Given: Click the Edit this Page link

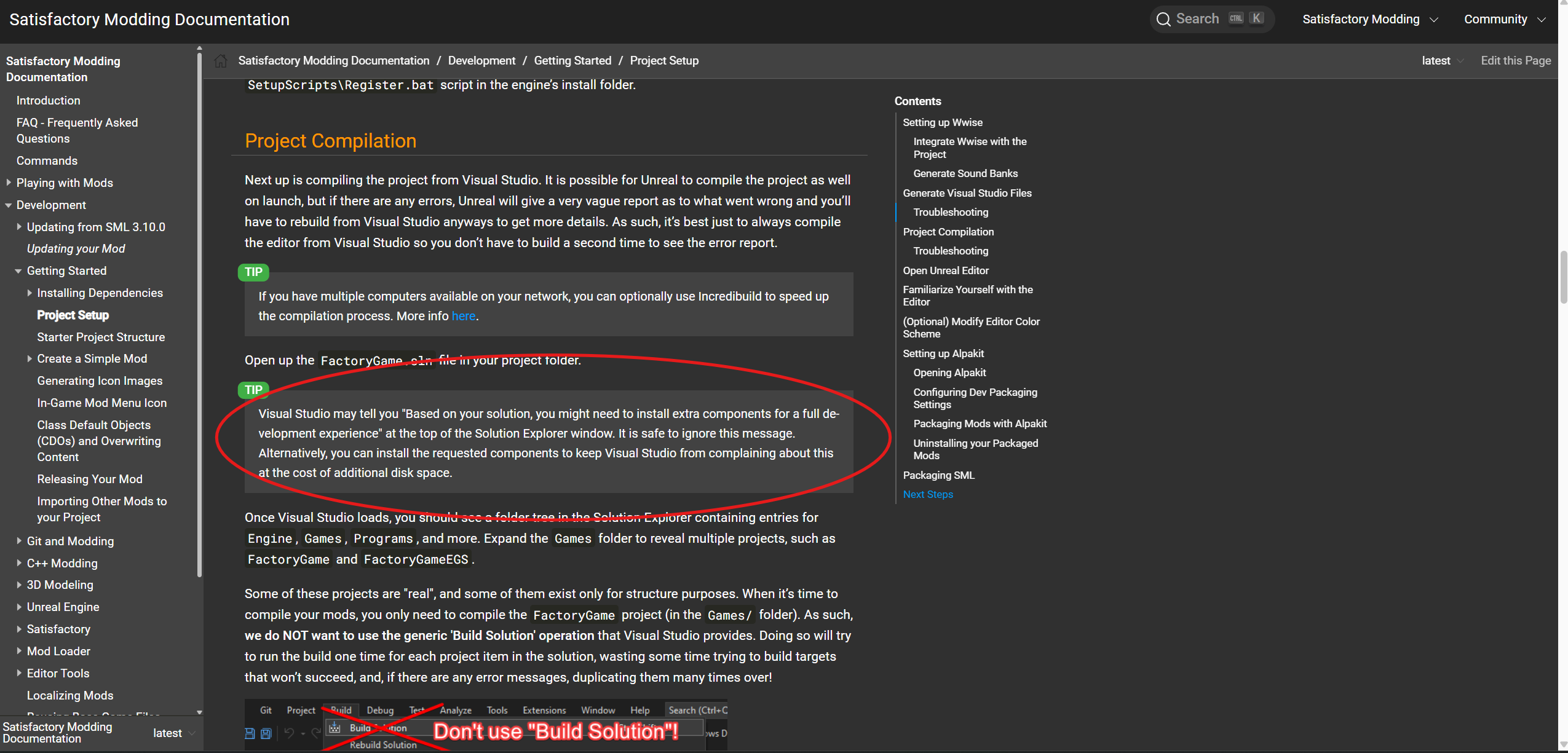Looking at the screenshot, I should 1516,61.
